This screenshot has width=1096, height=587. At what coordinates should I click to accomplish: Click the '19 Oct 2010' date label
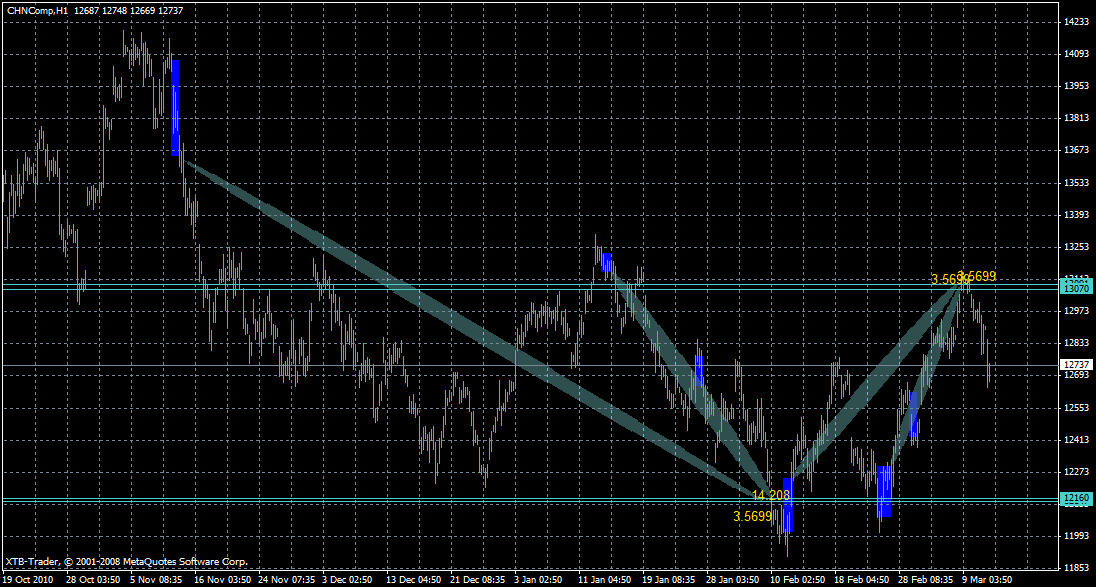[27, 580]
